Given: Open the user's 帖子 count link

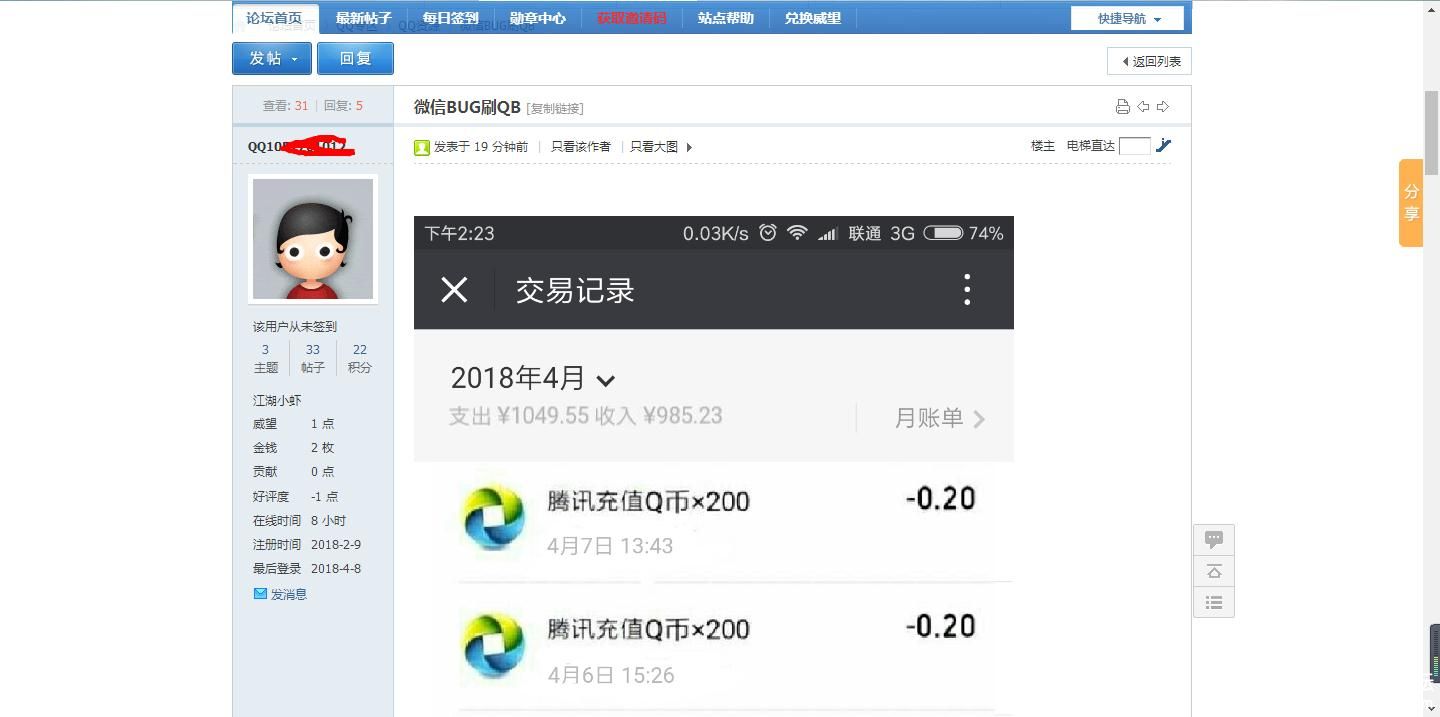Looking at the screenshot, I should [x=313, y=358].
